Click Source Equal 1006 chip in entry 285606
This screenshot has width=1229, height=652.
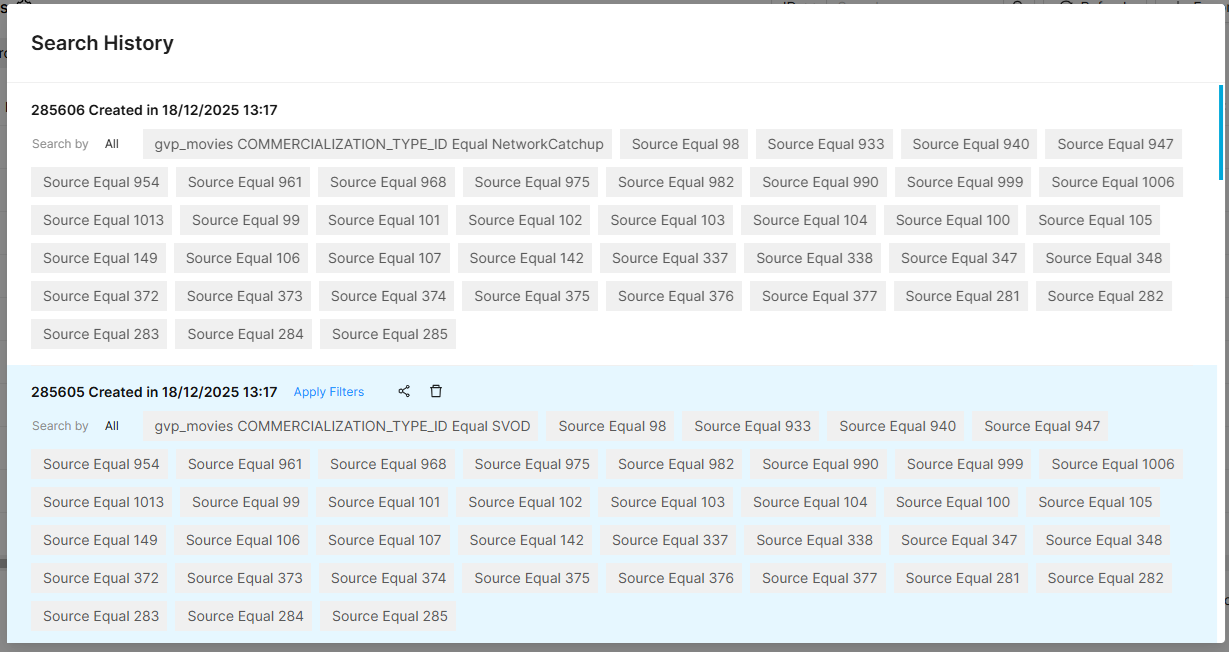coord(1112,182)
